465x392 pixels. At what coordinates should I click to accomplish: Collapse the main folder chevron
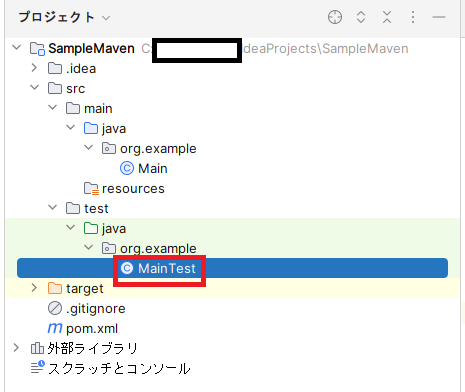pos(53,107)
